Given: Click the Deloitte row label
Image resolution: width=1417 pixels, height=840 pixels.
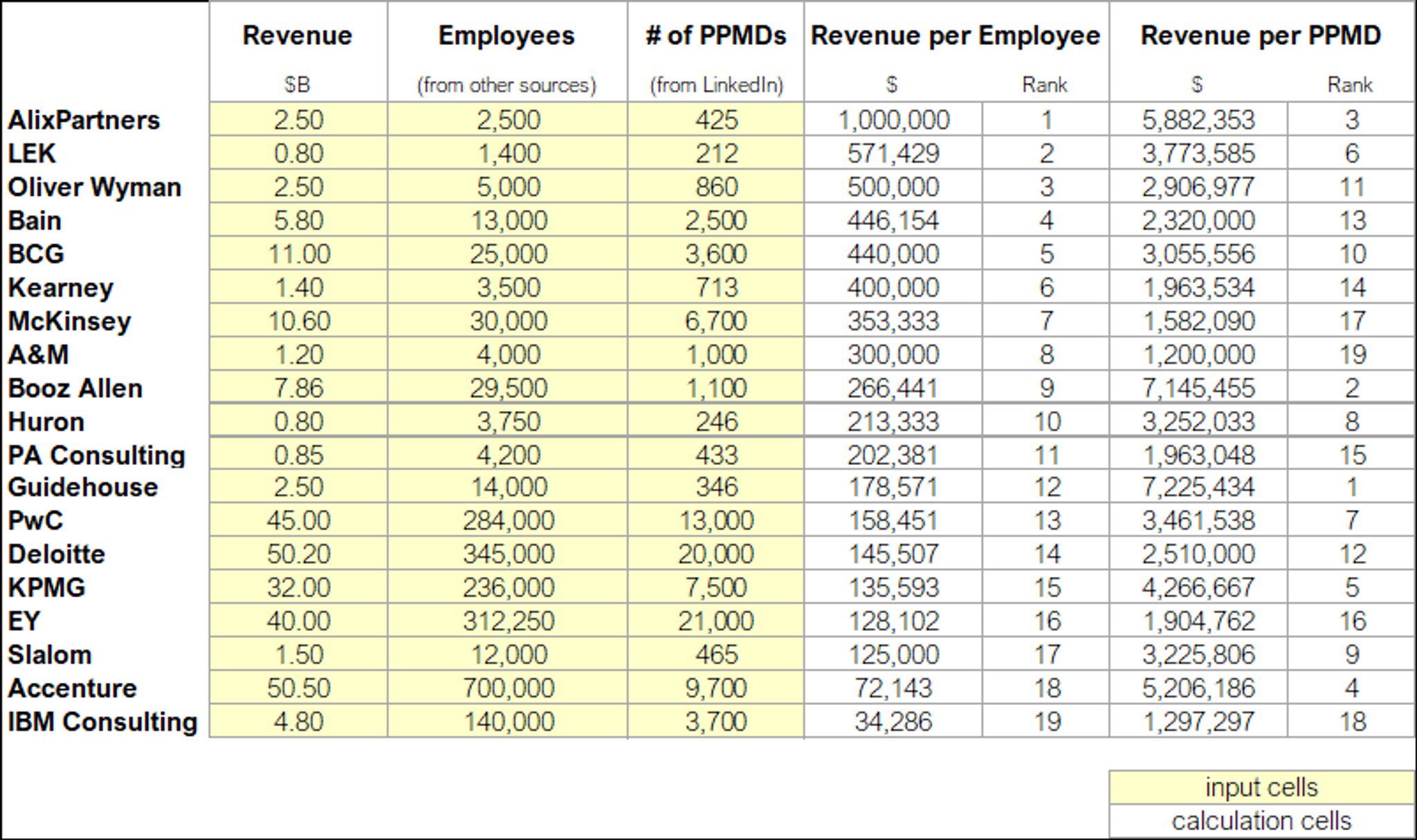Looking at the screenshot, I should coord(56,554).
